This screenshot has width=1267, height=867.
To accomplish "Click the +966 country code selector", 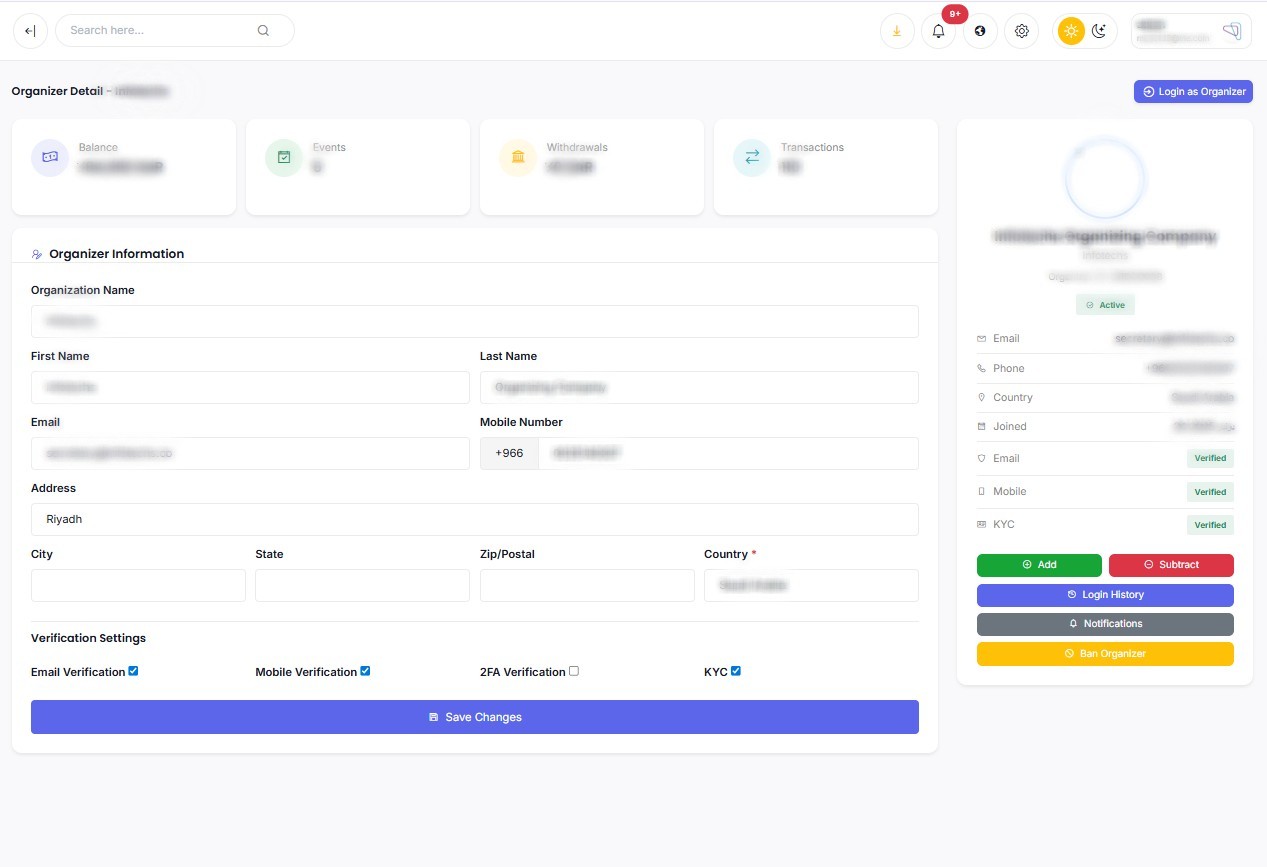I will [509, 453].
